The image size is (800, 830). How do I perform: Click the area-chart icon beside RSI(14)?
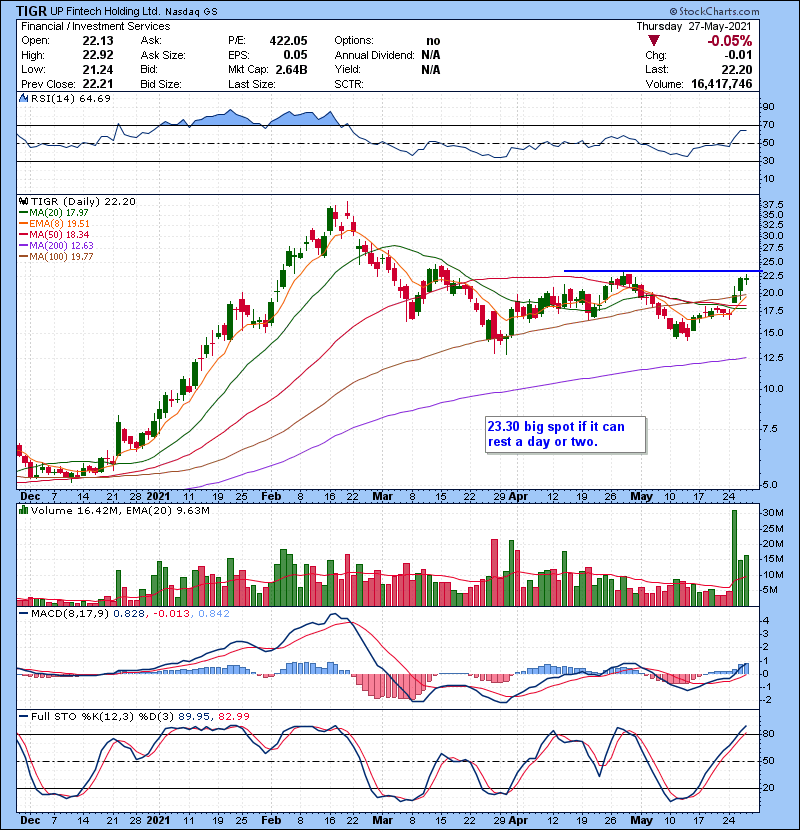tap(23, 98)
